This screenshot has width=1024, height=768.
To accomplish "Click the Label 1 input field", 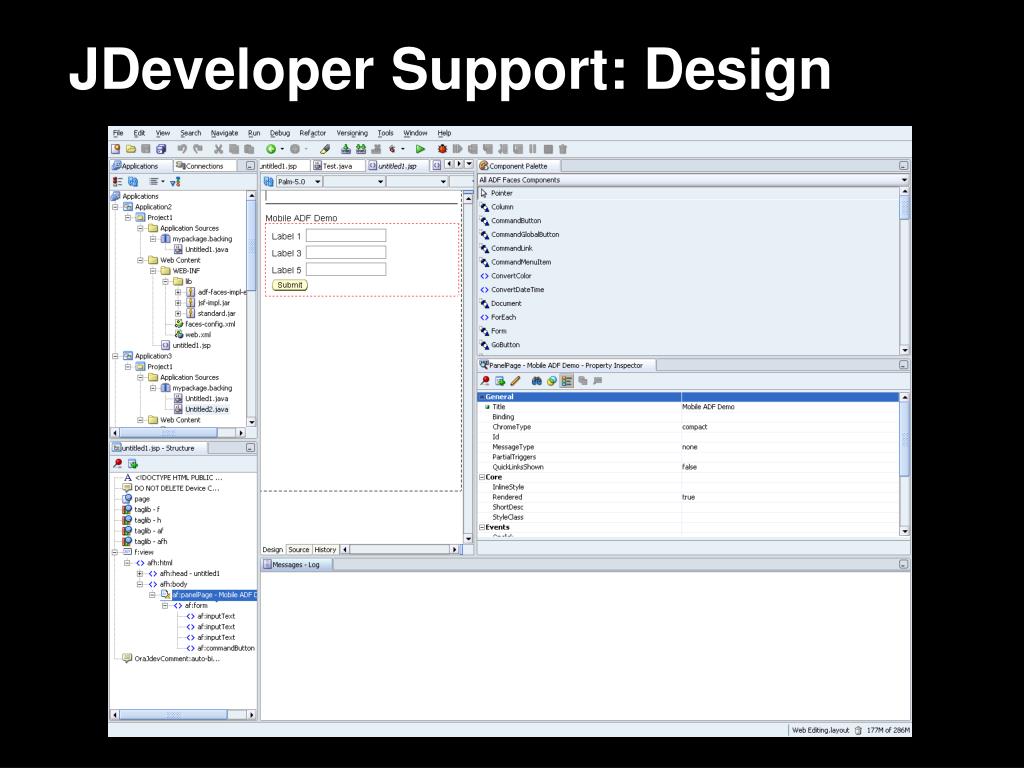I will tap(345, 236).
